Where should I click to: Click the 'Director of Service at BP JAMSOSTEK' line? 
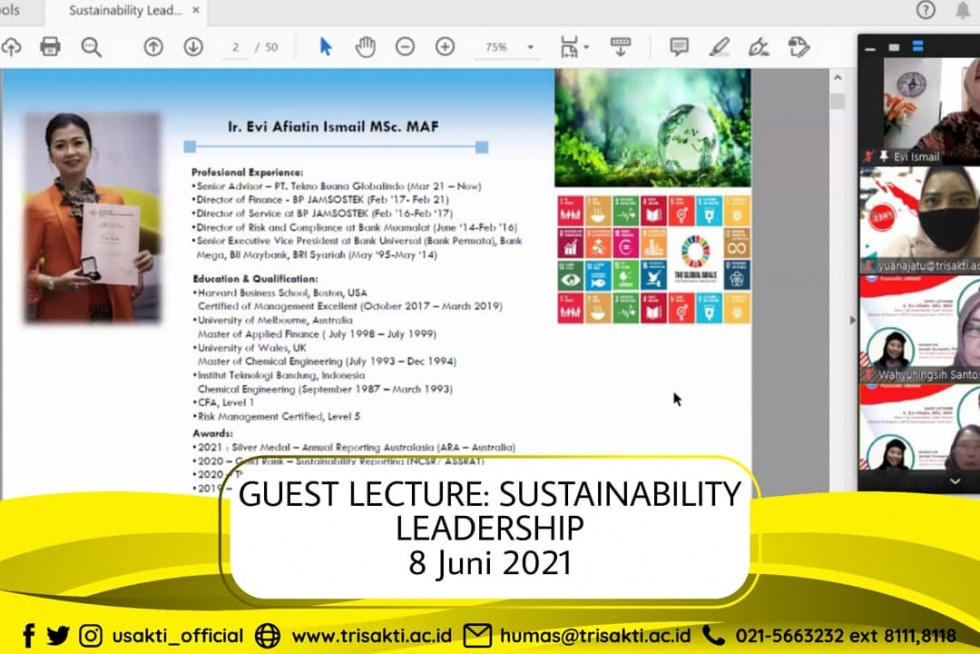tap(322, 213)
